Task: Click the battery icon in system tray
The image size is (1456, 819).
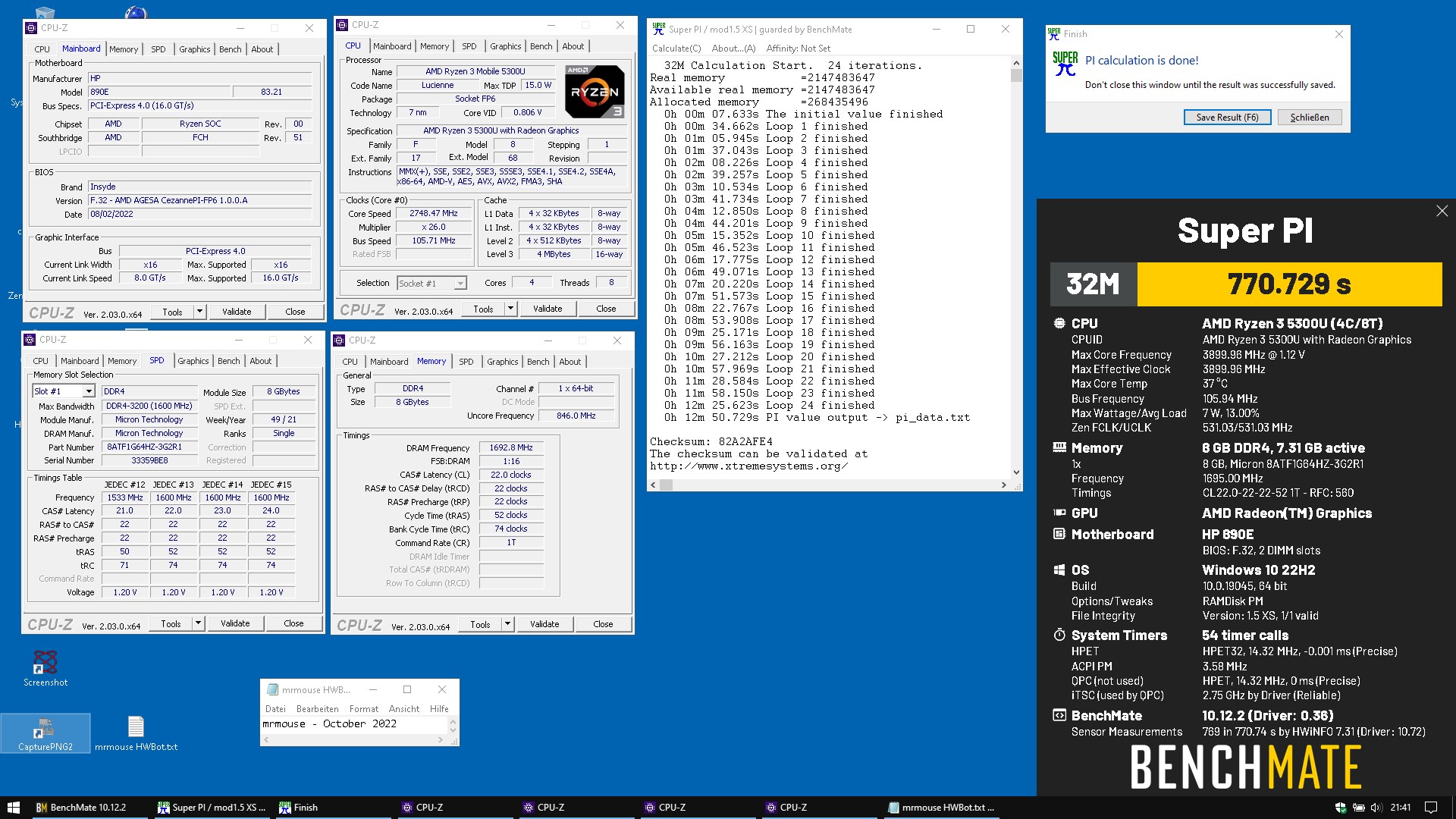Action: (1359, 808)
